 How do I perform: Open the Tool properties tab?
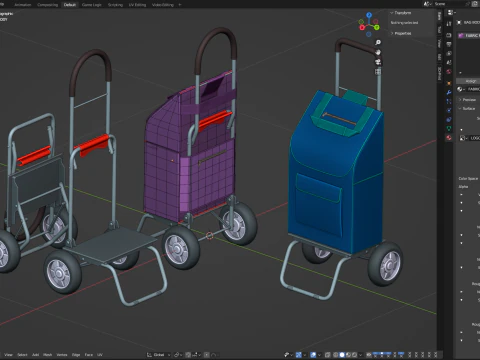tap(449, 24)
